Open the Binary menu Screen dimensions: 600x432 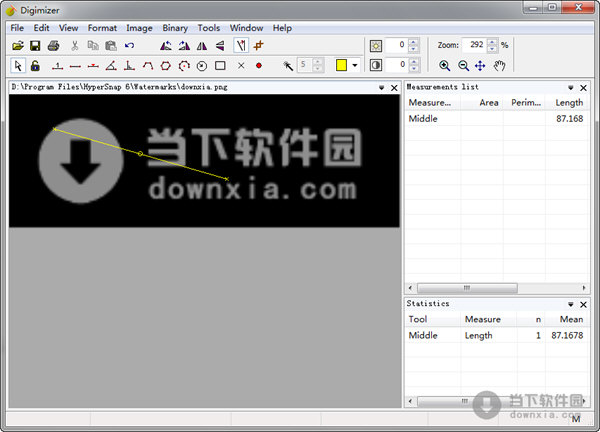175,28
